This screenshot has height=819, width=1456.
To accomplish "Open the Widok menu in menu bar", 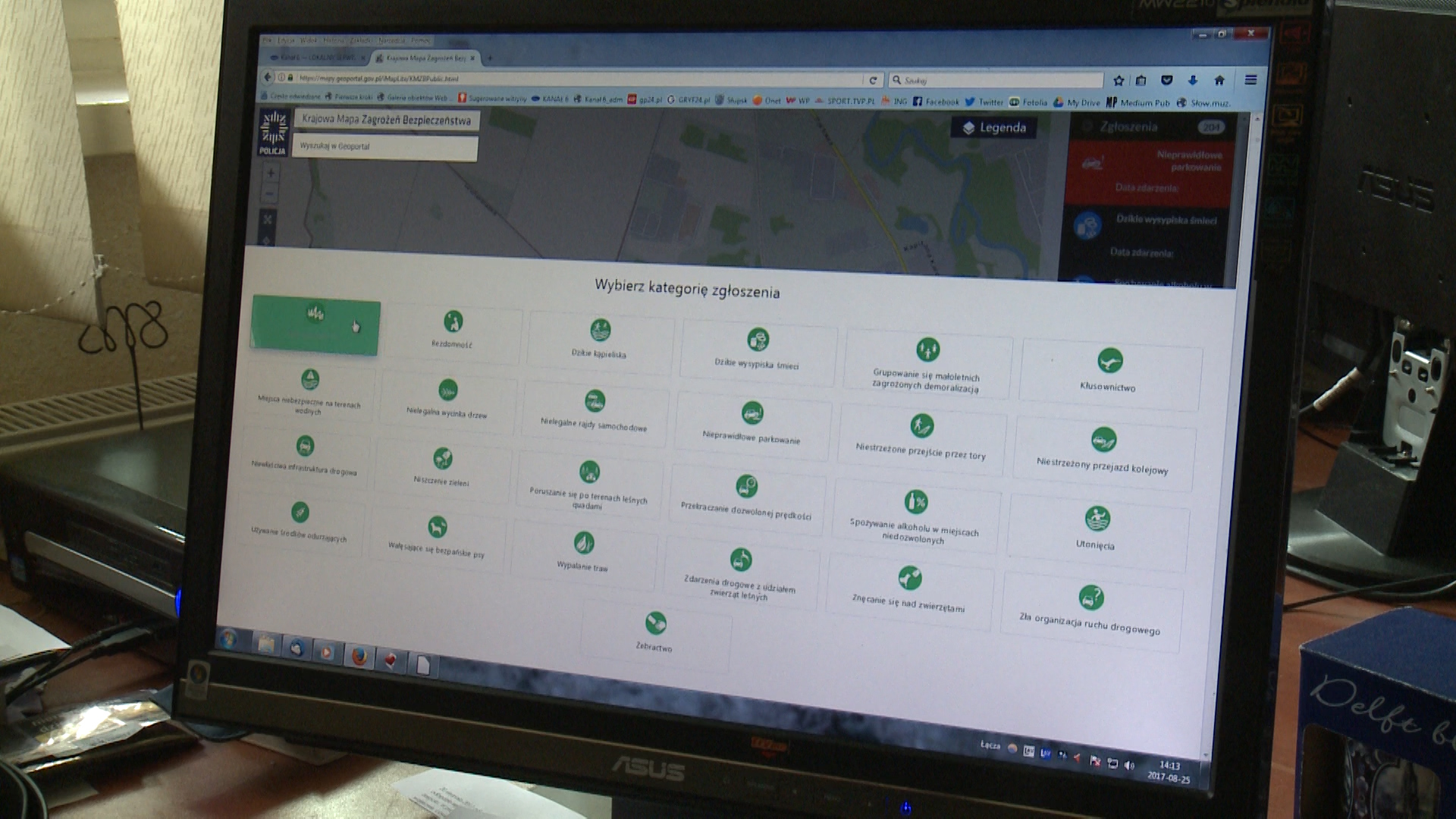I will (x=309, y=40).
